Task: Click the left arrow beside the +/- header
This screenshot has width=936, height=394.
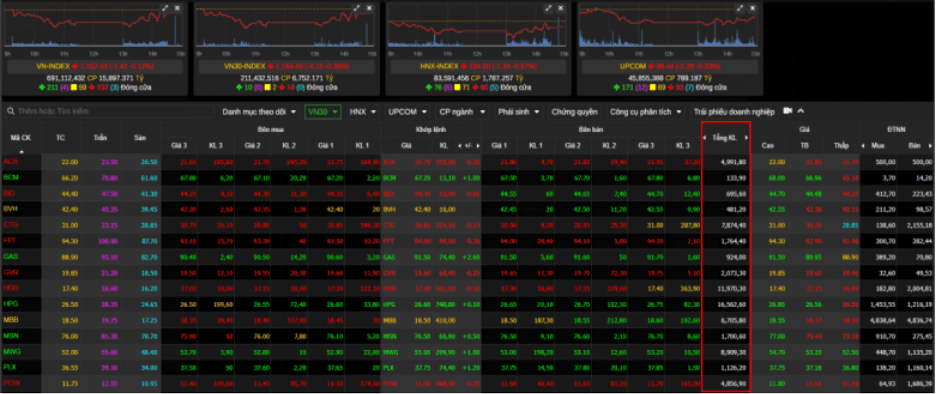Action: point(459,146)
